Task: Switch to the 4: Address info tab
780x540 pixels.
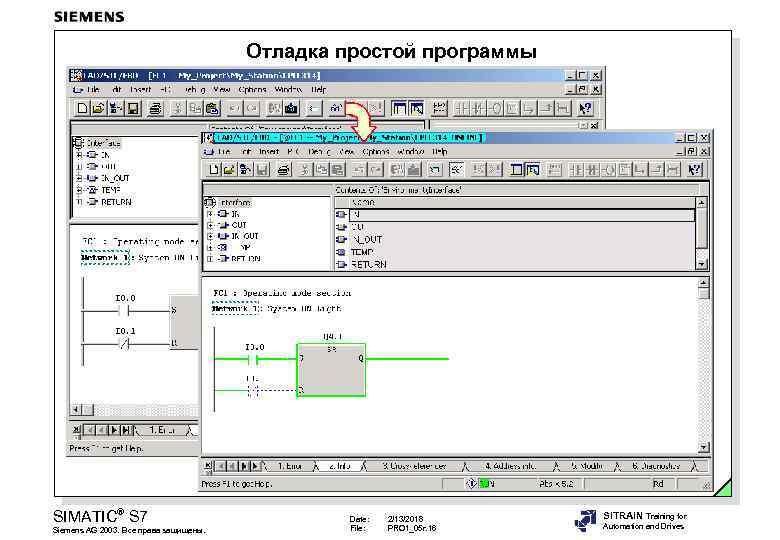Action: click(x=510, y=466)
